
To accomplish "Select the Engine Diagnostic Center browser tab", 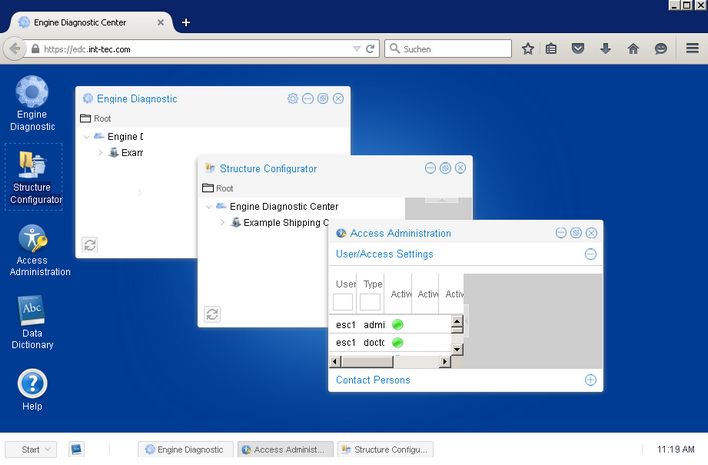I will [88, 22].
